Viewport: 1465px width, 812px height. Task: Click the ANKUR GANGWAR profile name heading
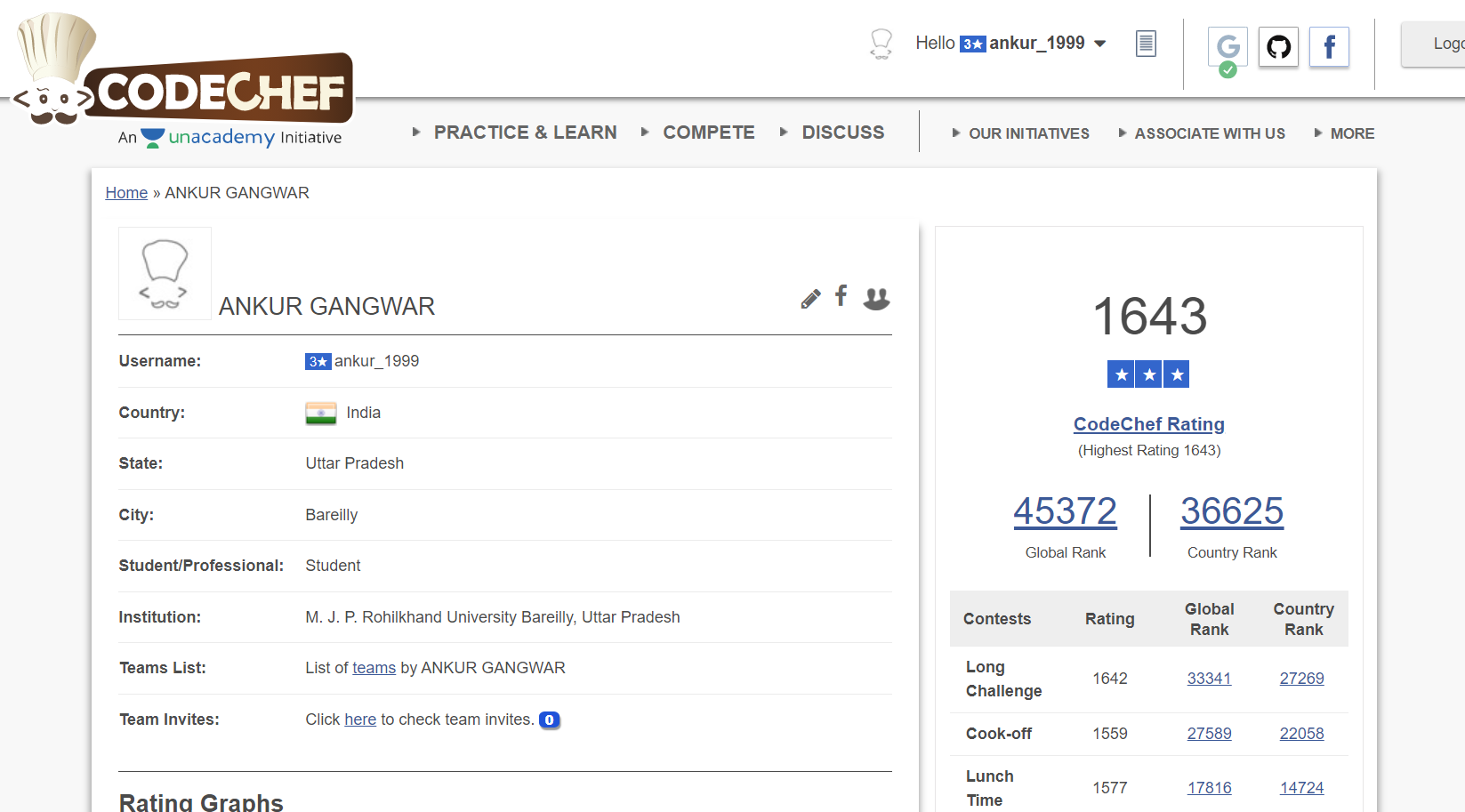(x=326, y=307)
